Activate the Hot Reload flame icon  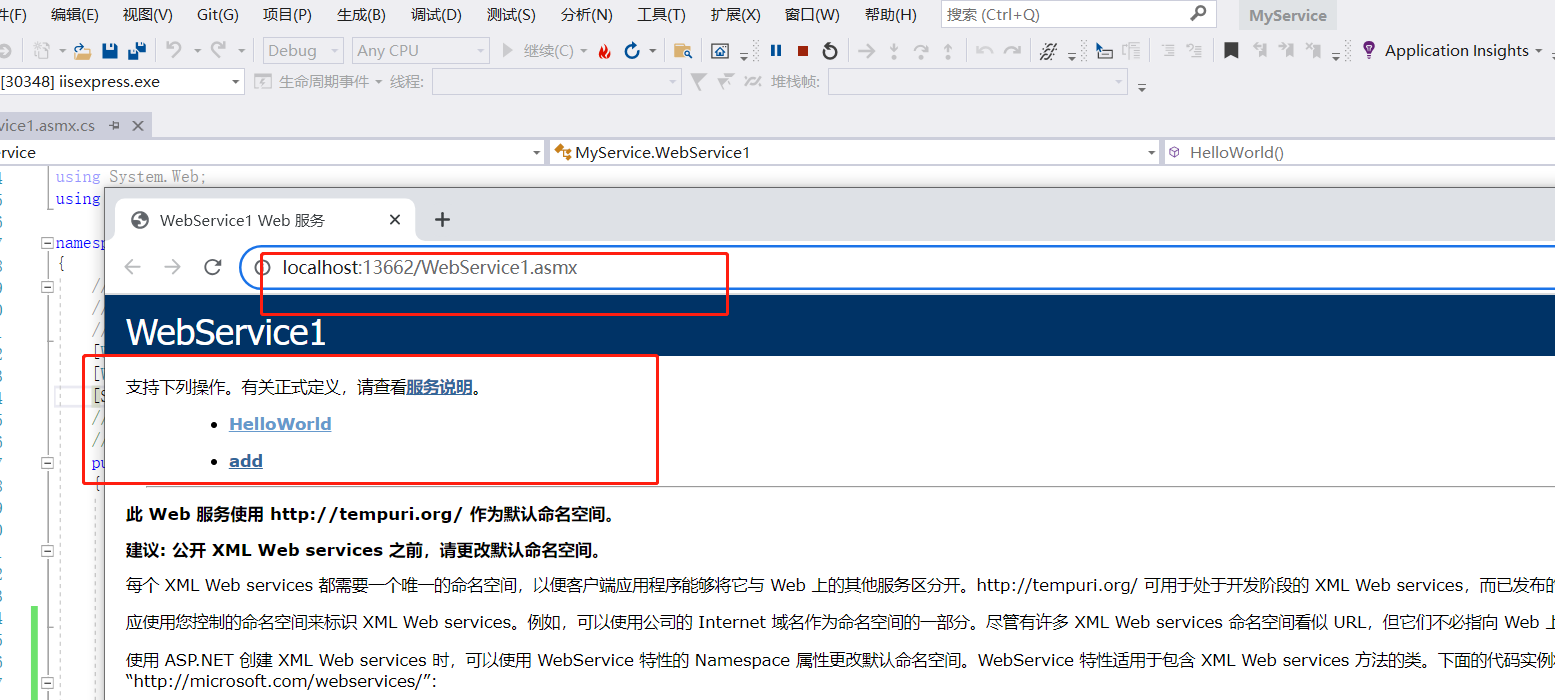tap(604, 51)
